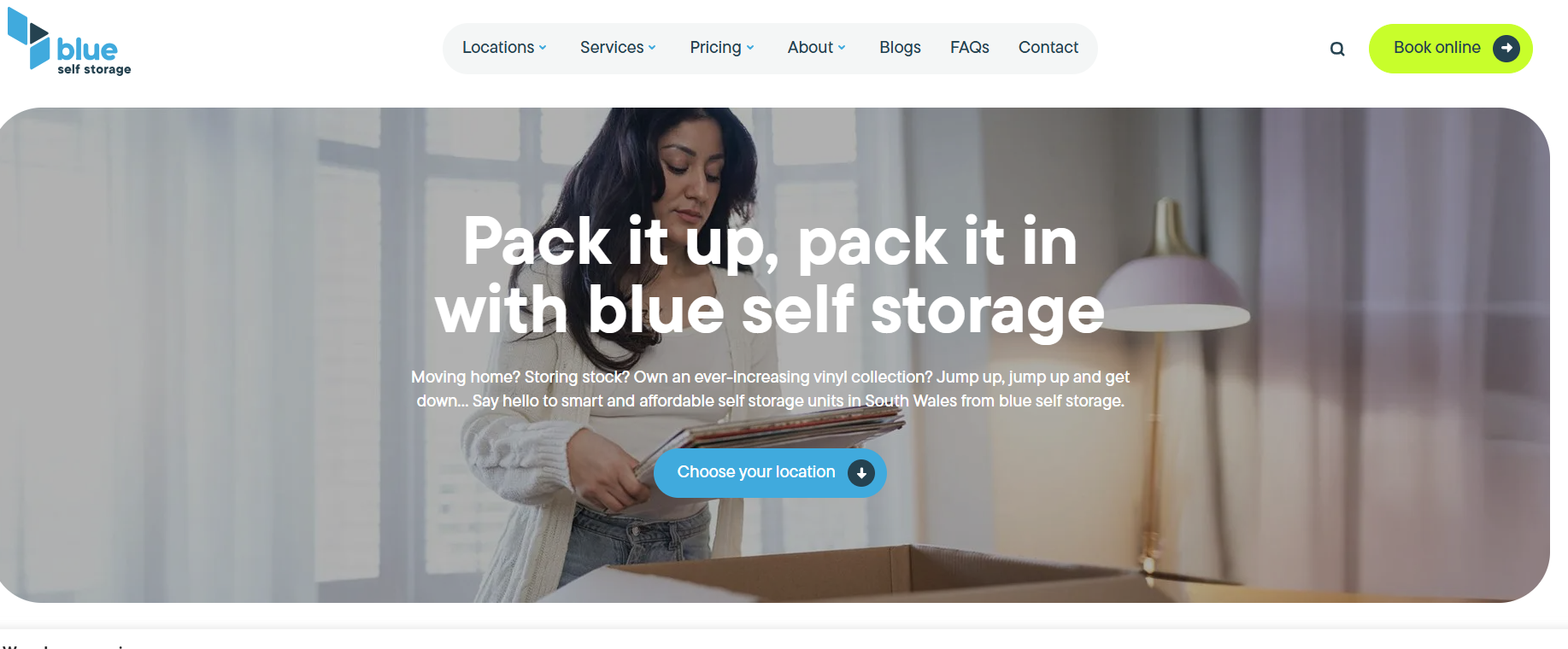1568x649 pixels.
Task: Expand the About dropdown chevron
Action: tap(842, 48)
